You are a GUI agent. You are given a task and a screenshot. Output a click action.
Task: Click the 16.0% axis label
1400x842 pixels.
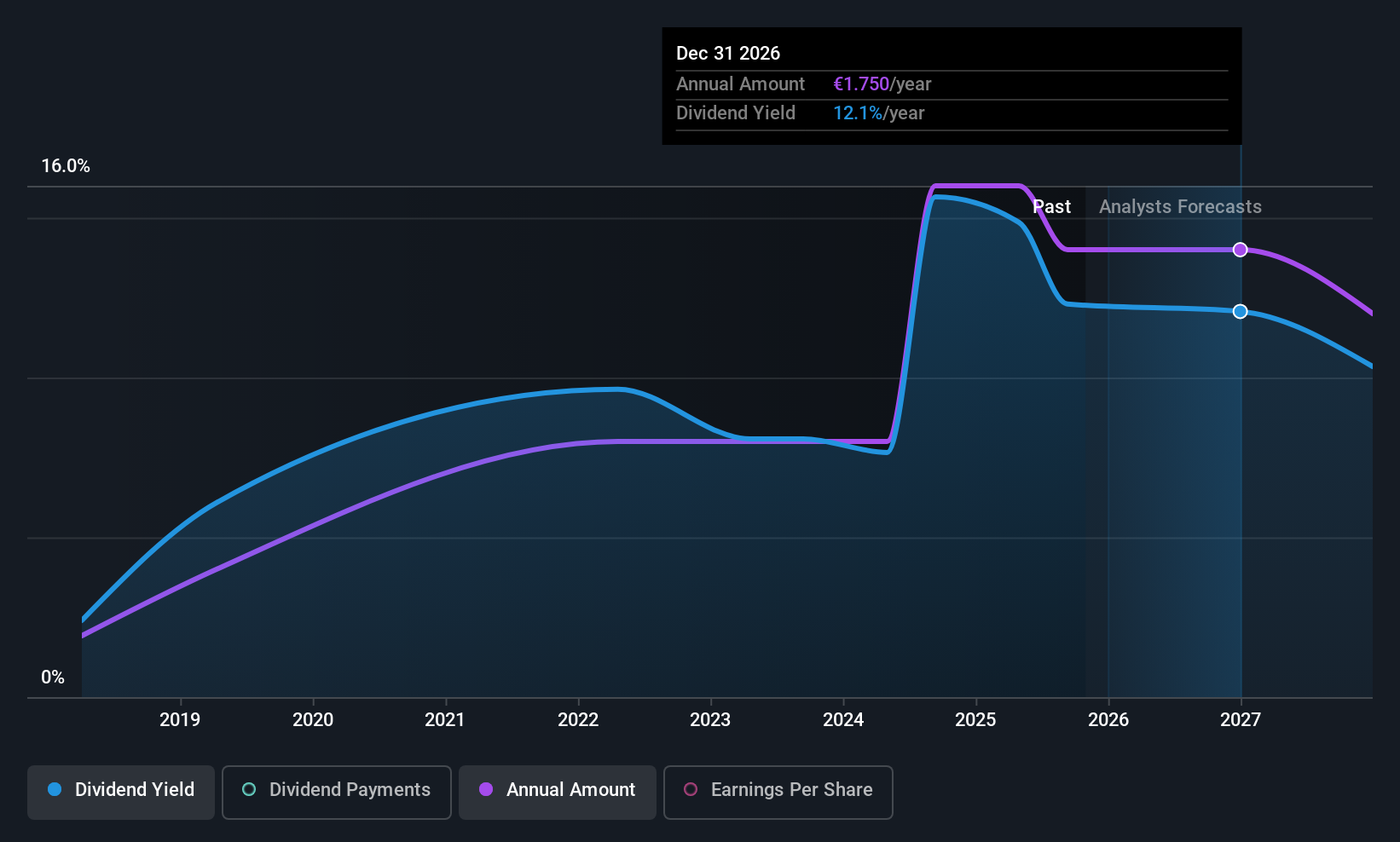pyautogui.click(x=66, y=165)
